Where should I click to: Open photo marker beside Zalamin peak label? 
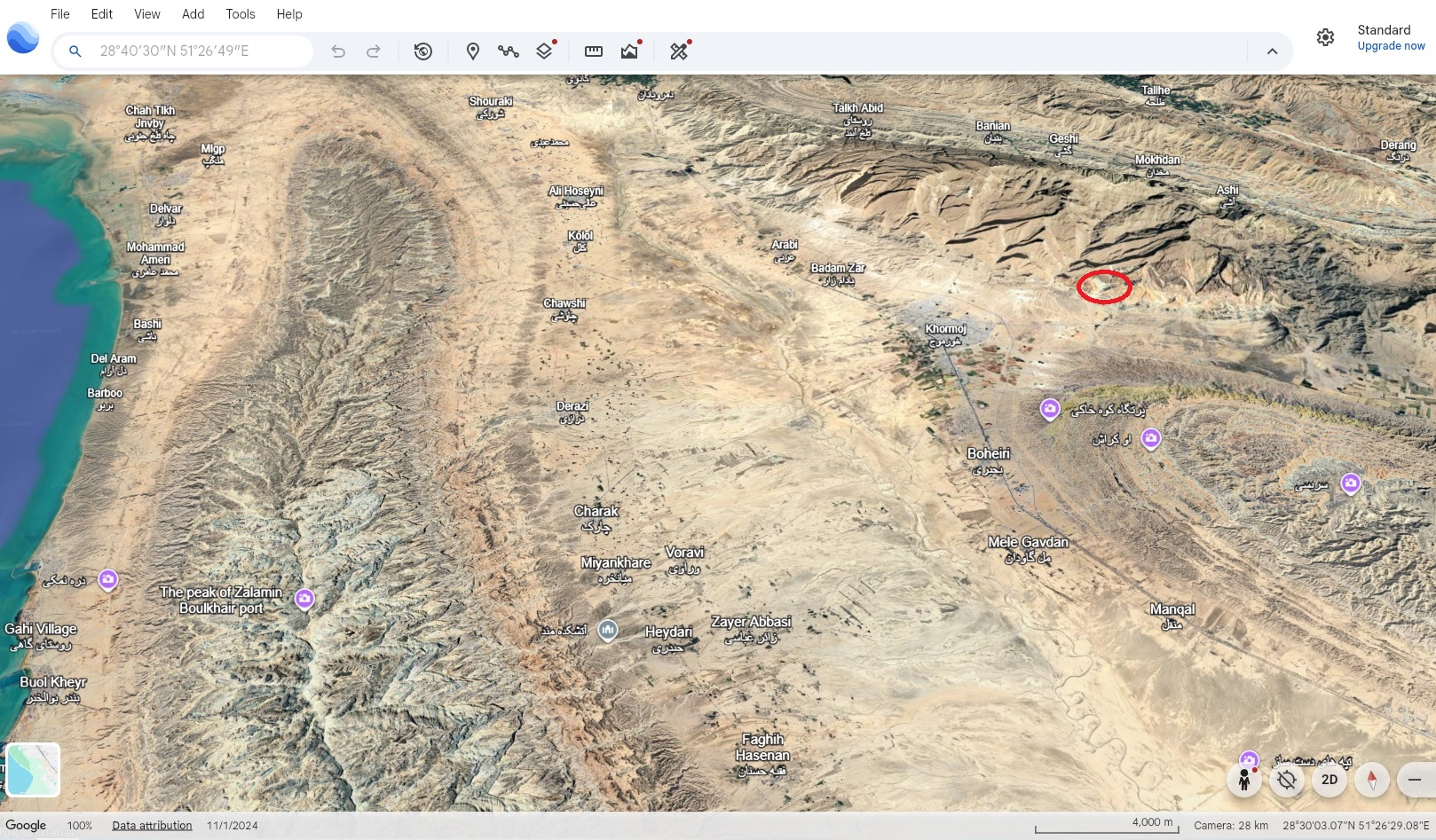pyautogui.click(x=304, y=599)
